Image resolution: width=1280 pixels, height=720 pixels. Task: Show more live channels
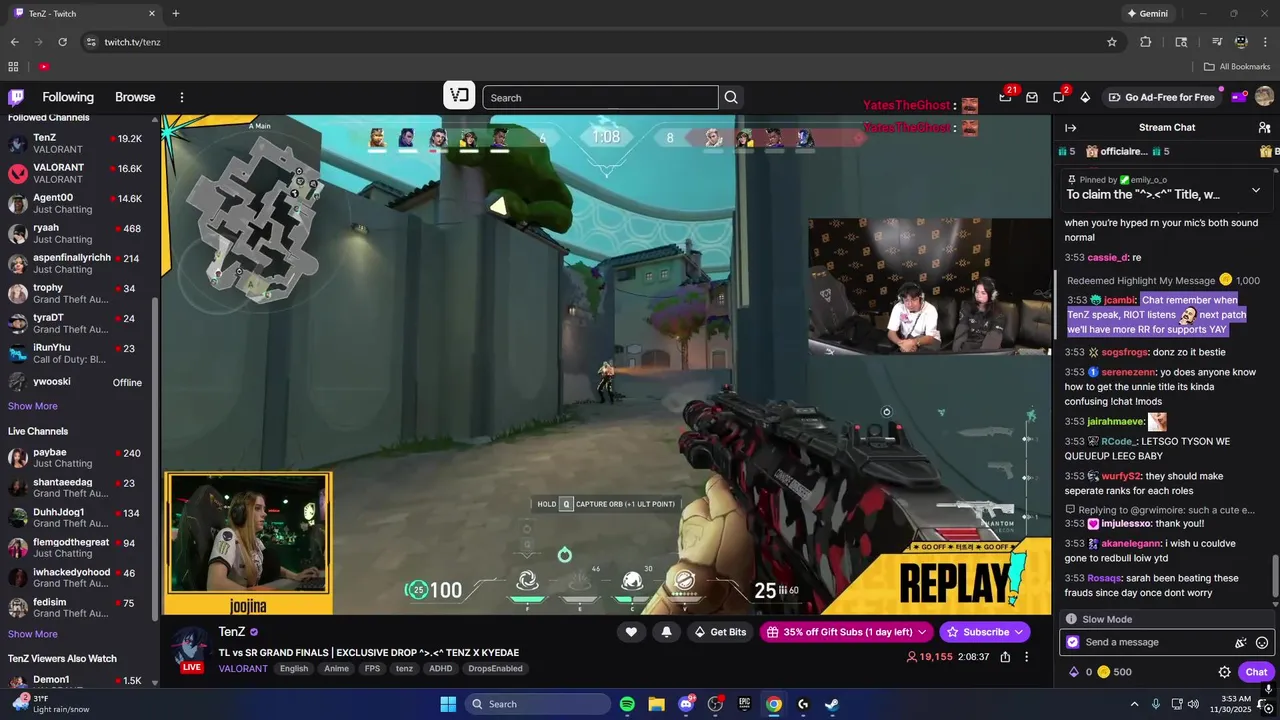point(33,634)
